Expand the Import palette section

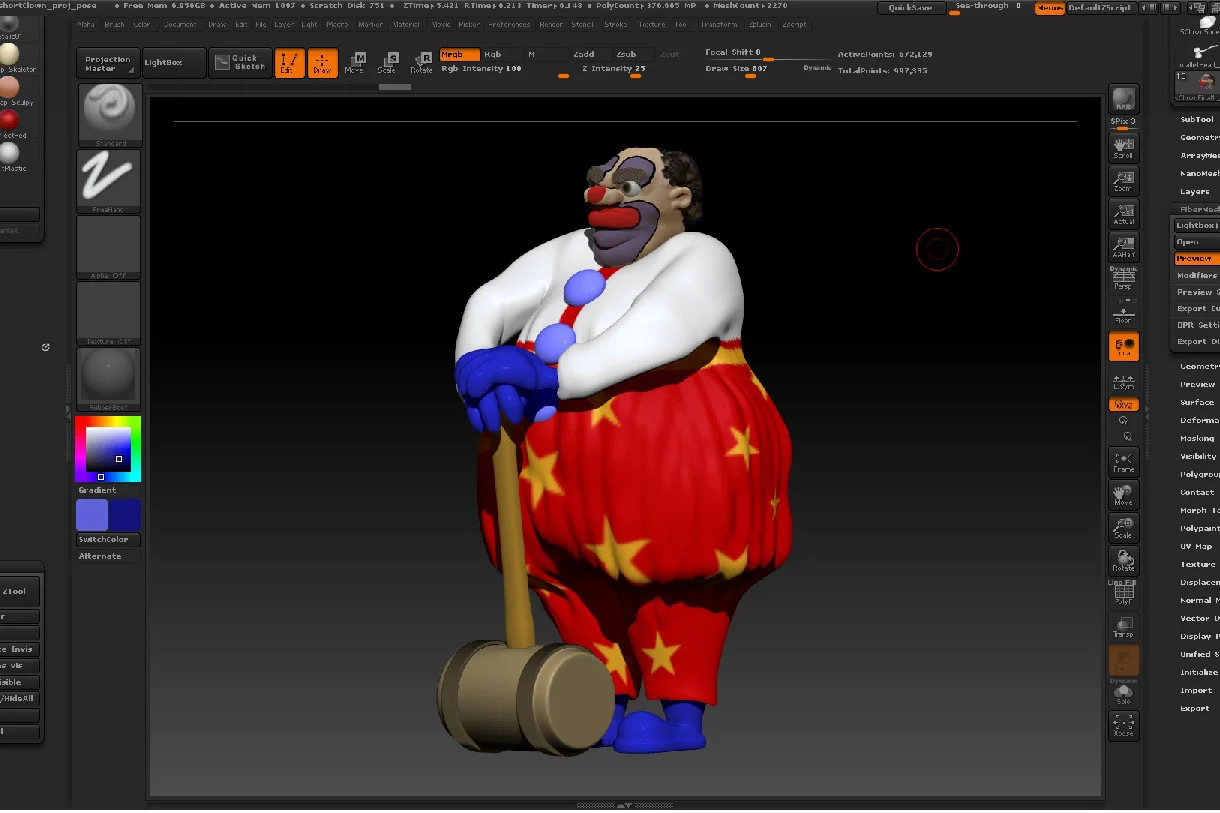click(1196, 690)
